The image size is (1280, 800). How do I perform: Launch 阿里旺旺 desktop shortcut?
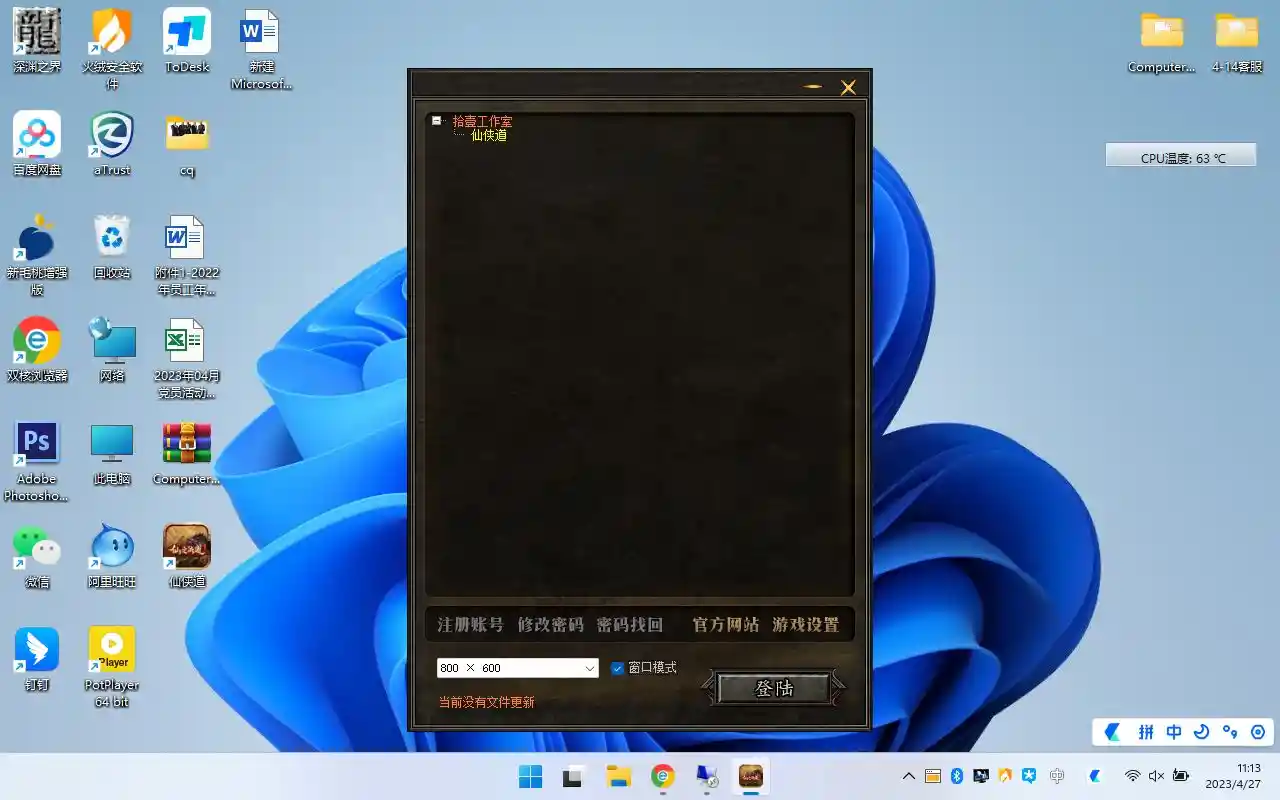pos(112,556)
